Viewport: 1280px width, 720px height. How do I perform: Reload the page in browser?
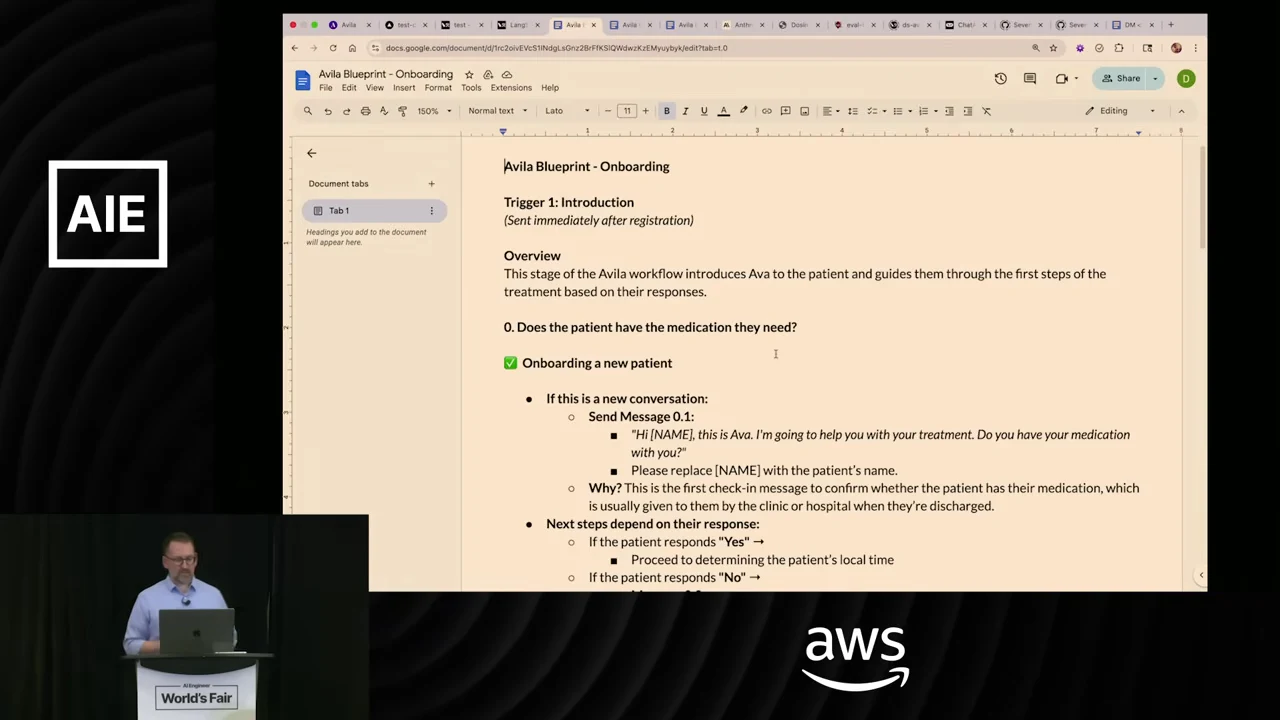pos(333,48)
